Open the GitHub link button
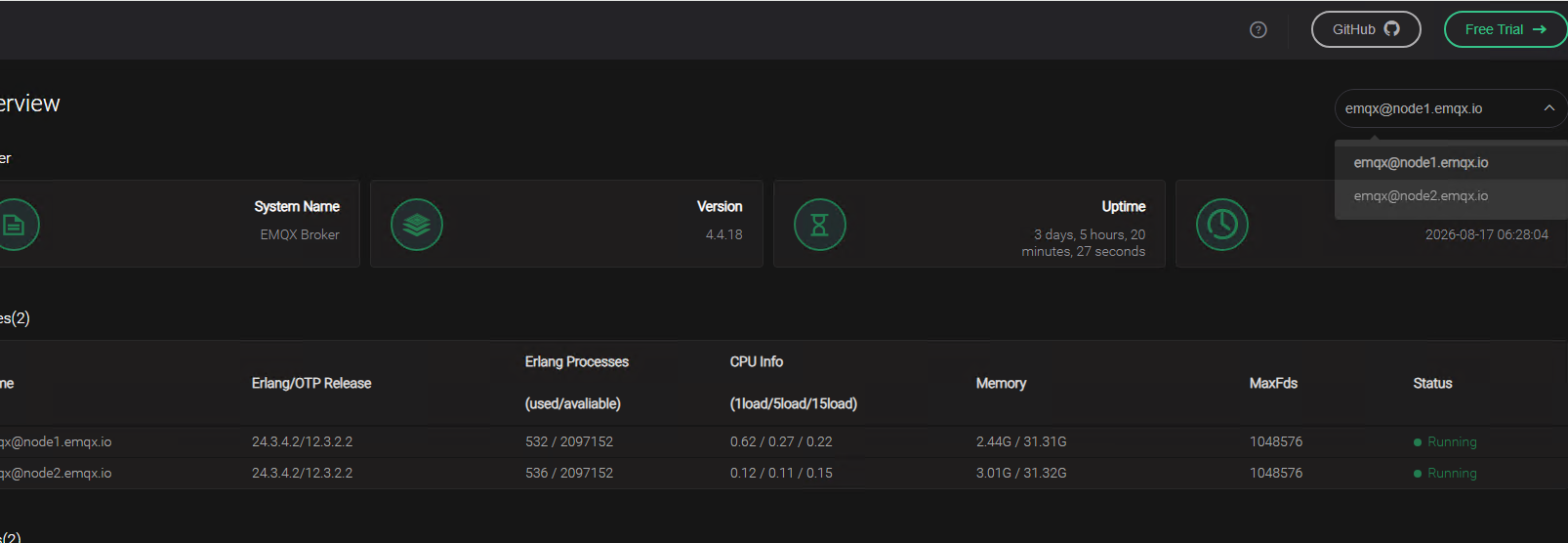Image resolution: width=1568 pixels, height=543 pixels. coord(1366,29)
